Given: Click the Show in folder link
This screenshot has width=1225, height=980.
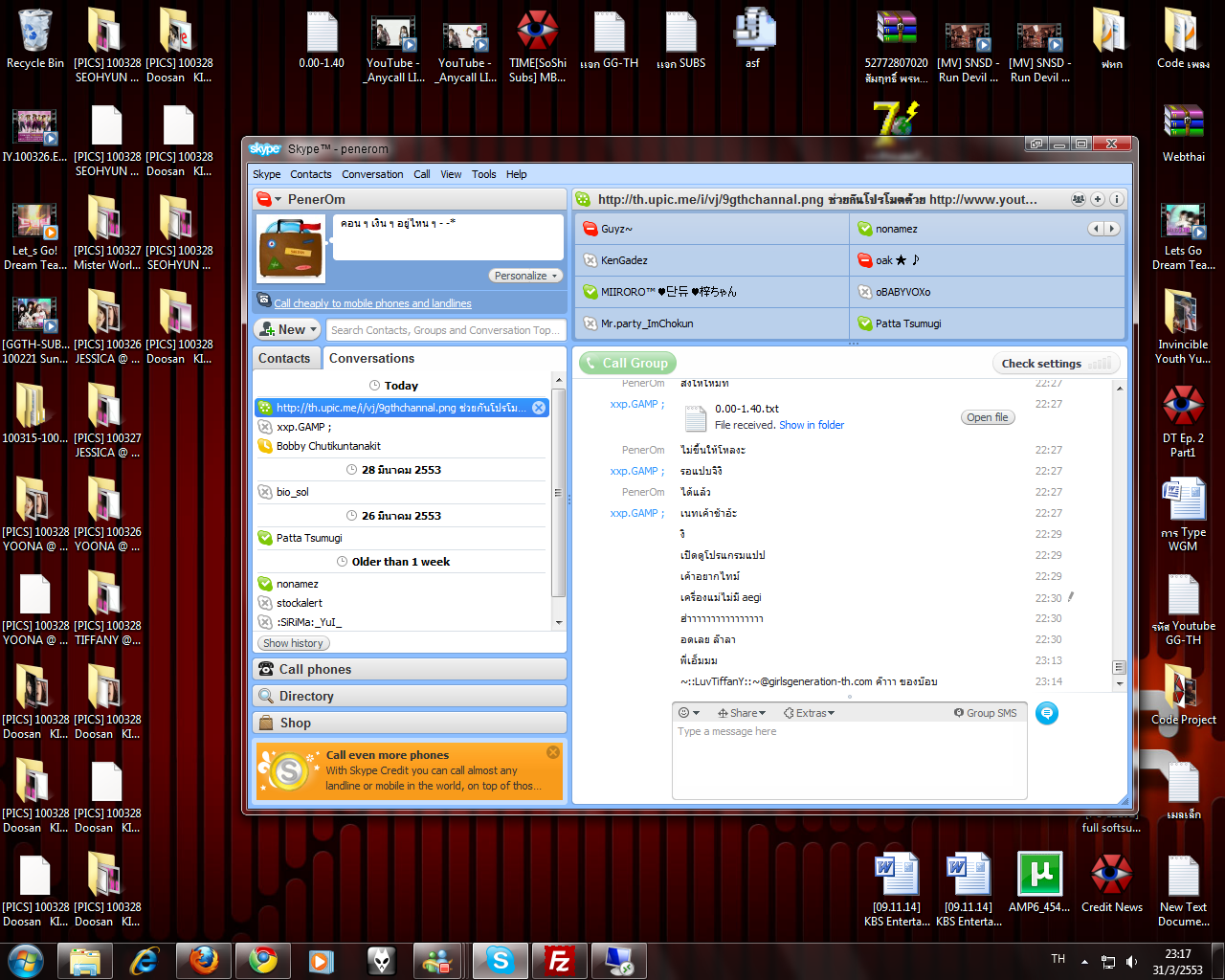Looking at the screenshot, I should [x=812, y=425].
